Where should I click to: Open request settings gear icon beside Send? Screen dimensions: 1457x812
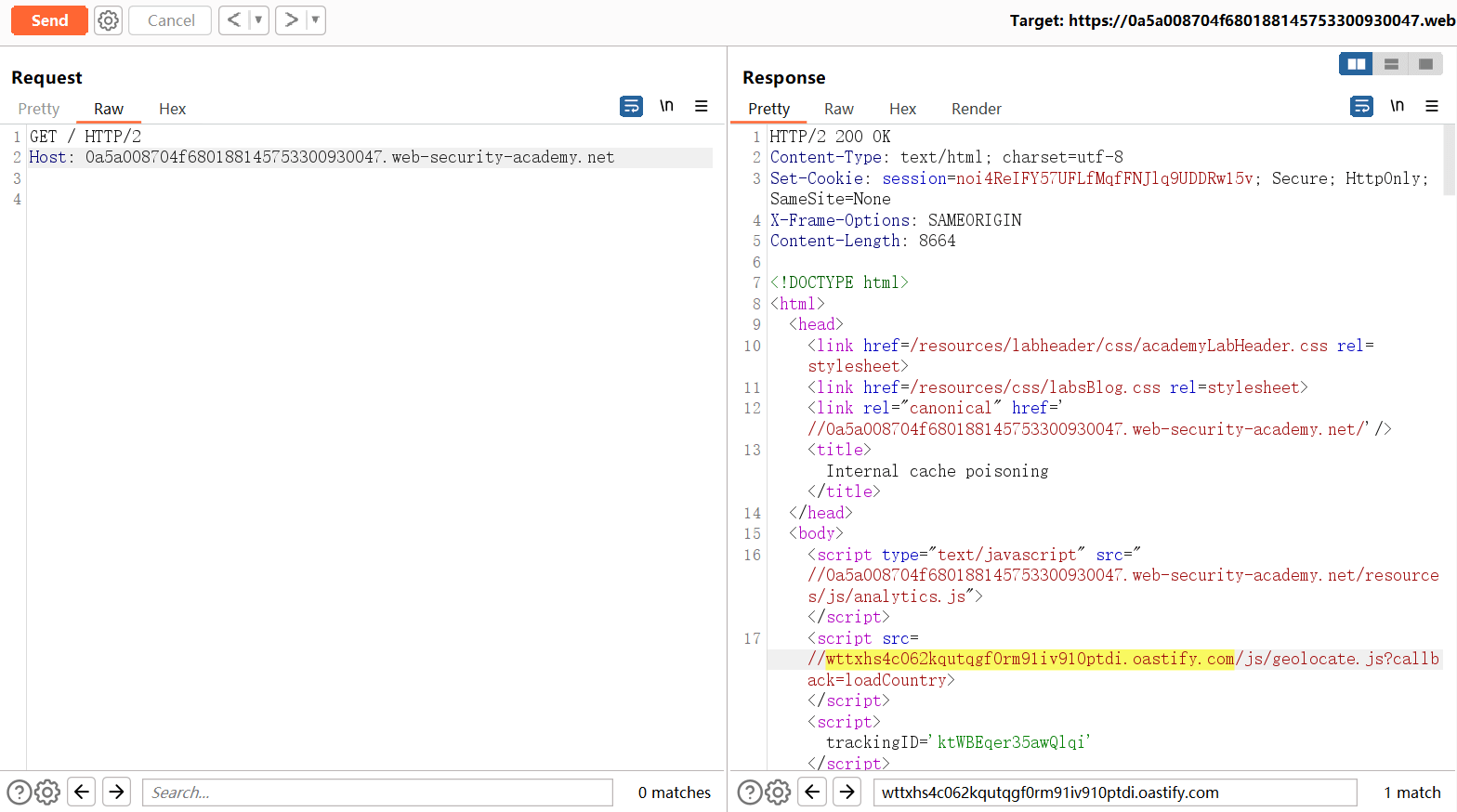tap(109, 20)
